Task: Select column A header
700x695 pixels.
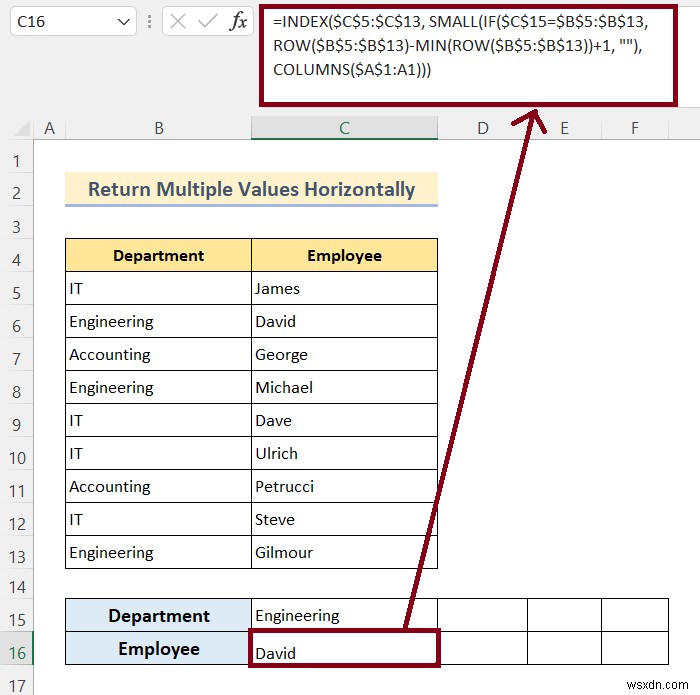Action: point(50,128)
